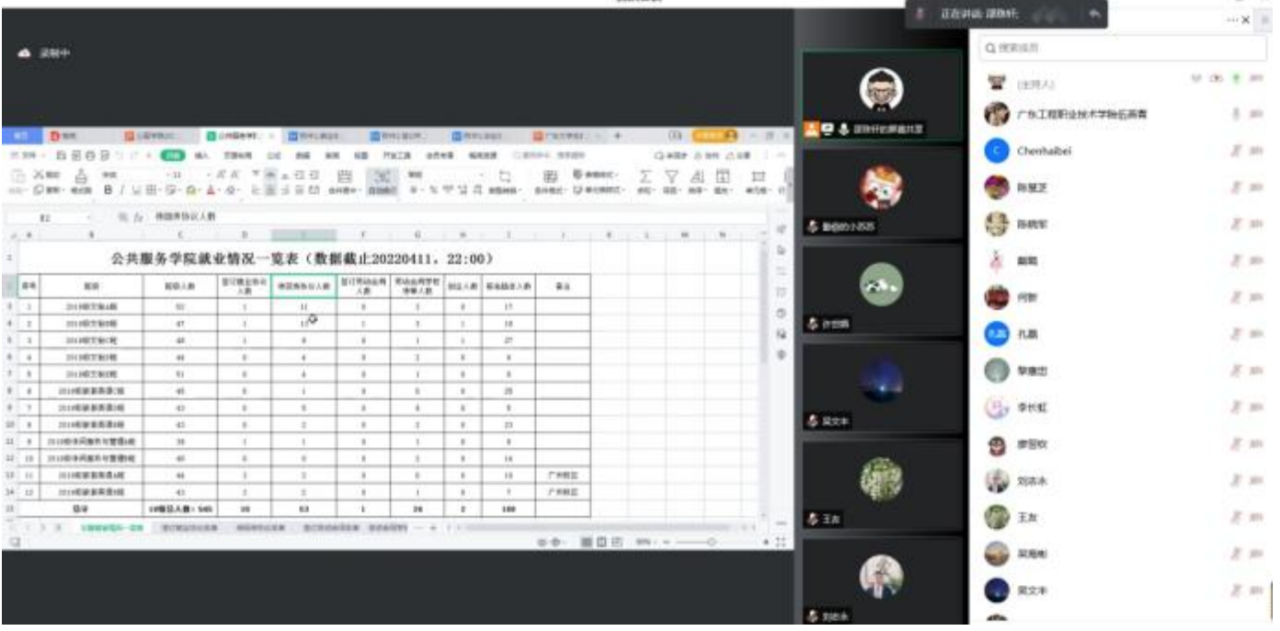The height and width of the screenshot is (631, 1280).
Task: Click the Cut scissors icon
Action: (x=38, y=174)
